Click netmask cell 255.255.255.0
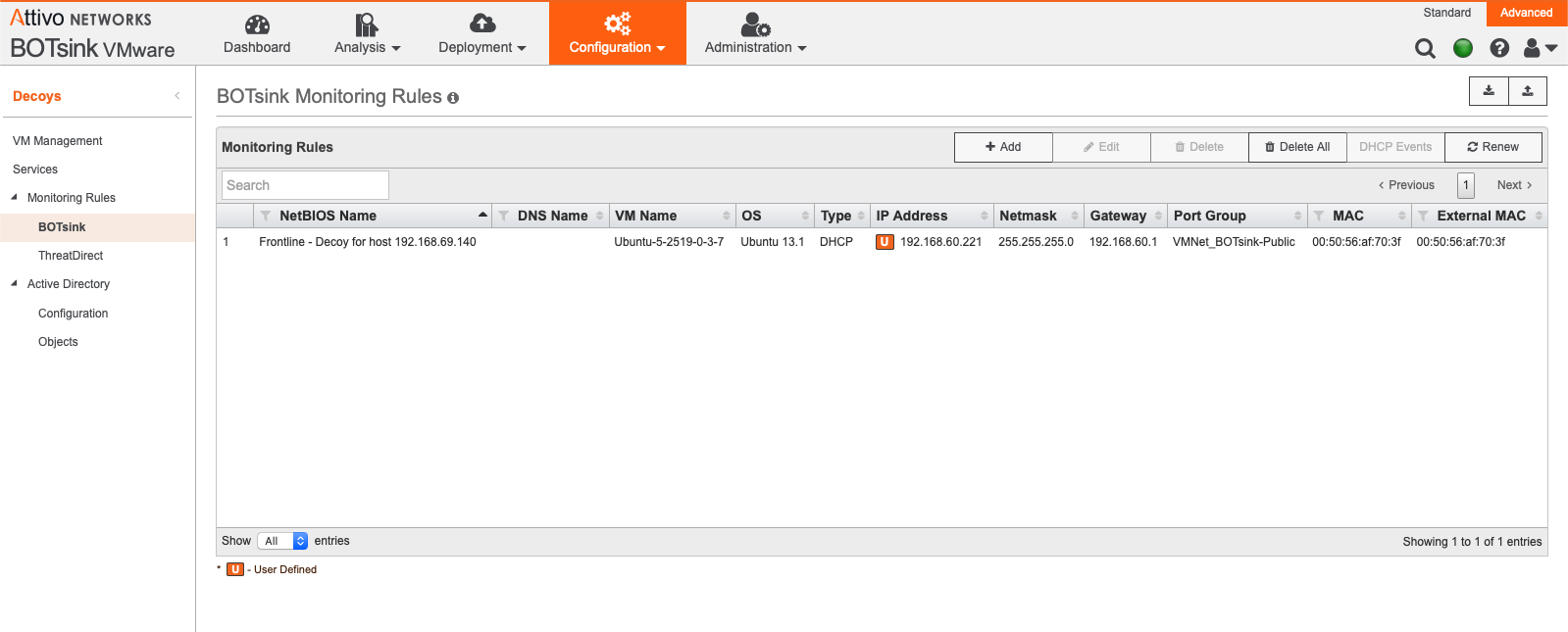Viewport: 1568px width, 632px height. [1036, 242]
